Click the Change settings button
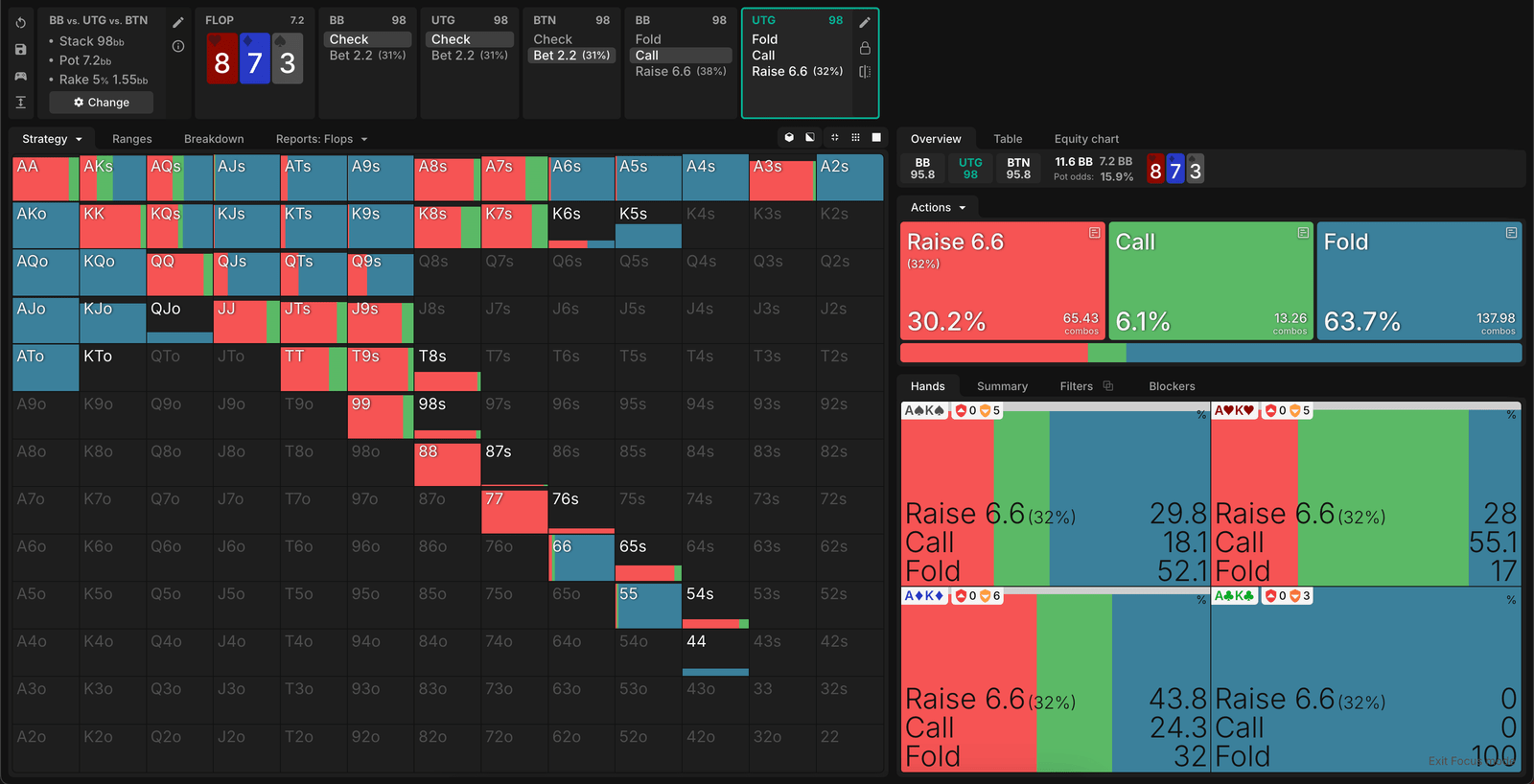1534x784 pixels. point(102,103)
